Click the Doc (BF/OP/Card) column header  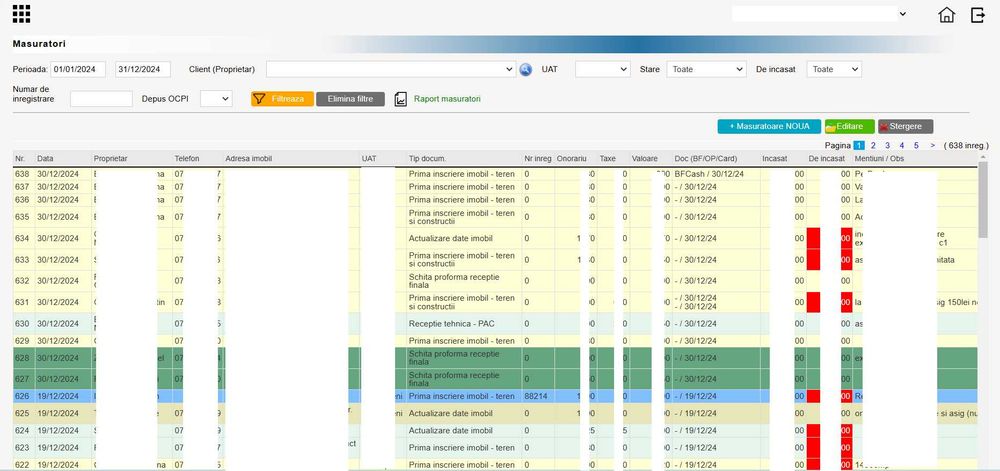click(716, 158)
